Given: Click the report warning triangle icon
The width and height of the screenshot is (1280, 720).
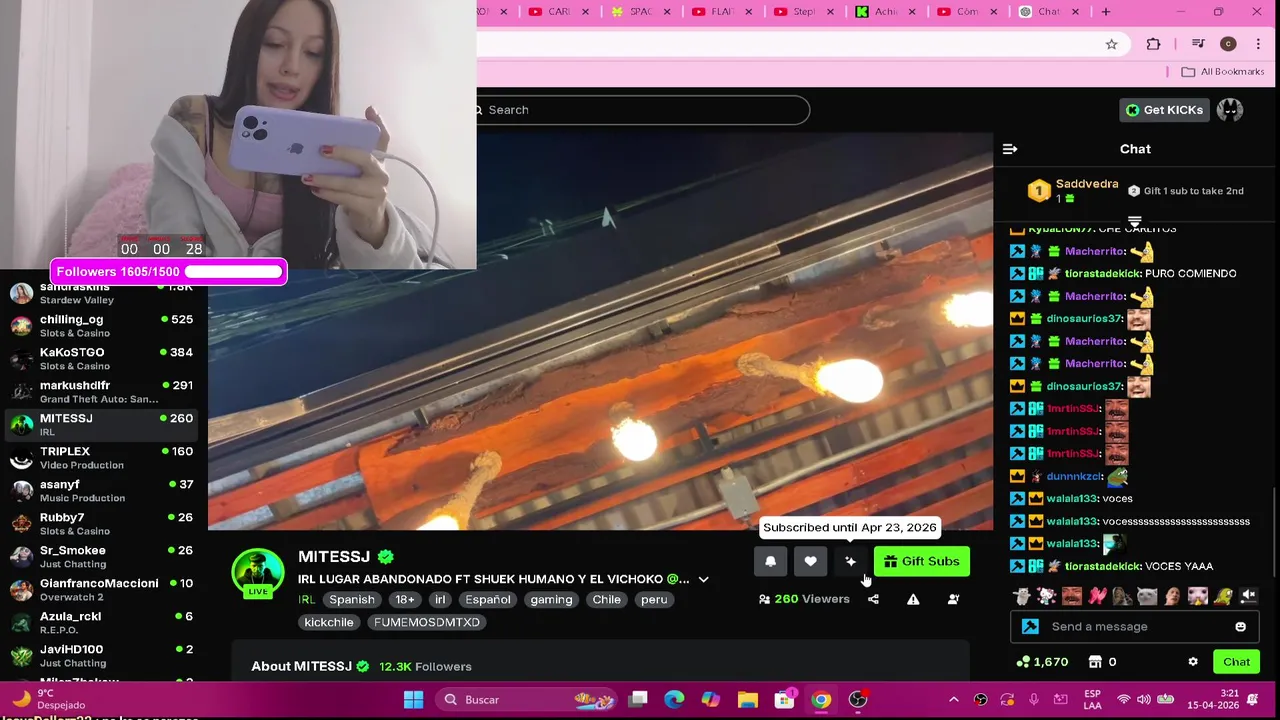Looking at the screenshot, I should (913, 599).
